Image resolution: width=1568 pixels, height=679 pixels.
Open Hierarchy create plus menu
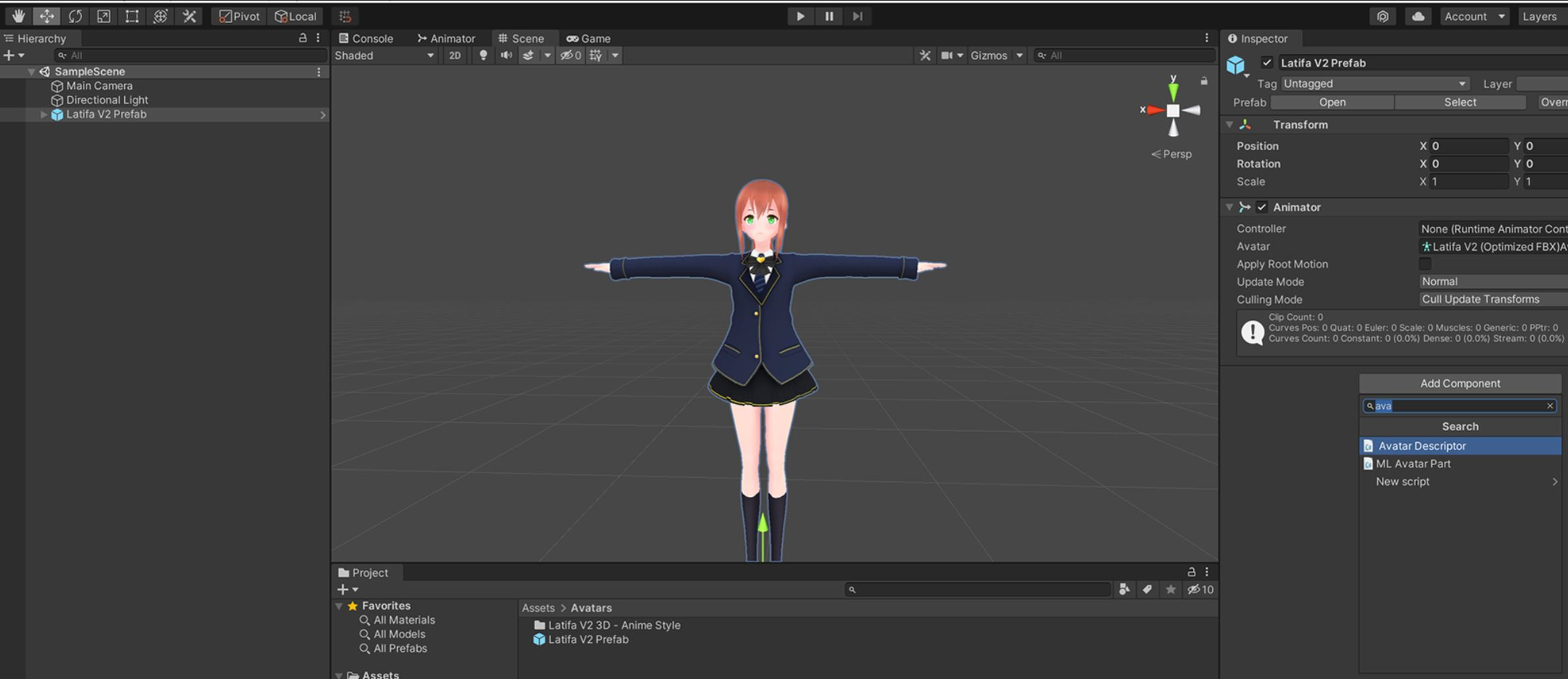point(14,55)
